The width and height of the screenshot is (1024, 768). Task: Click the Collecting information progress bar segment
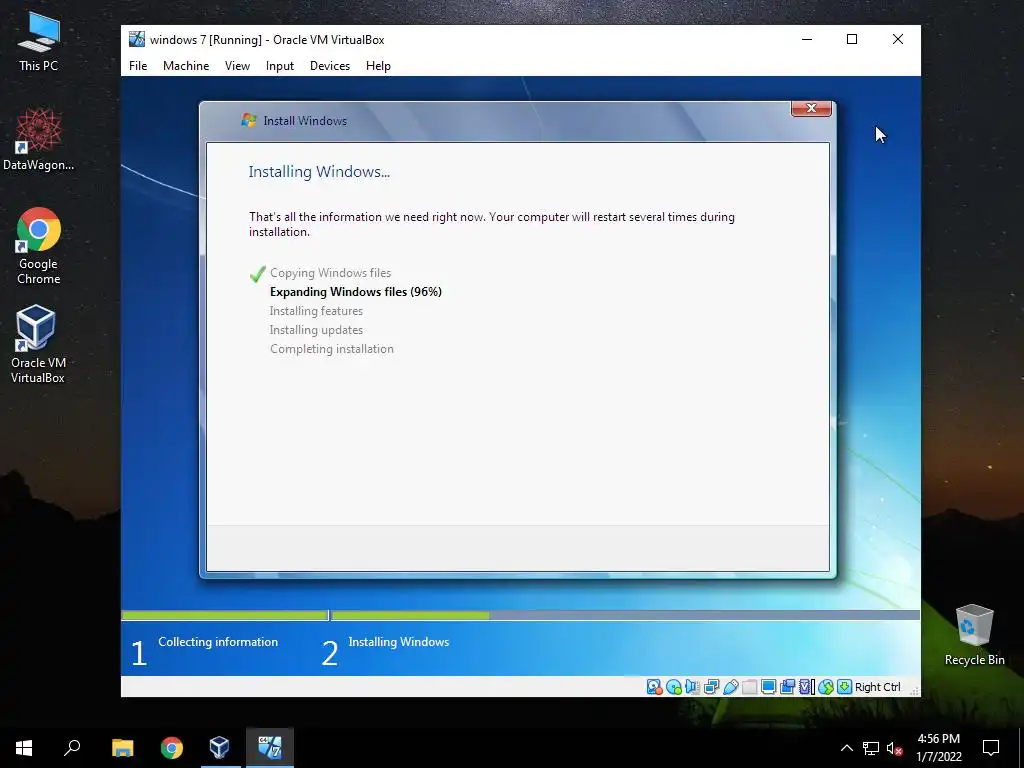coord(225,615)
